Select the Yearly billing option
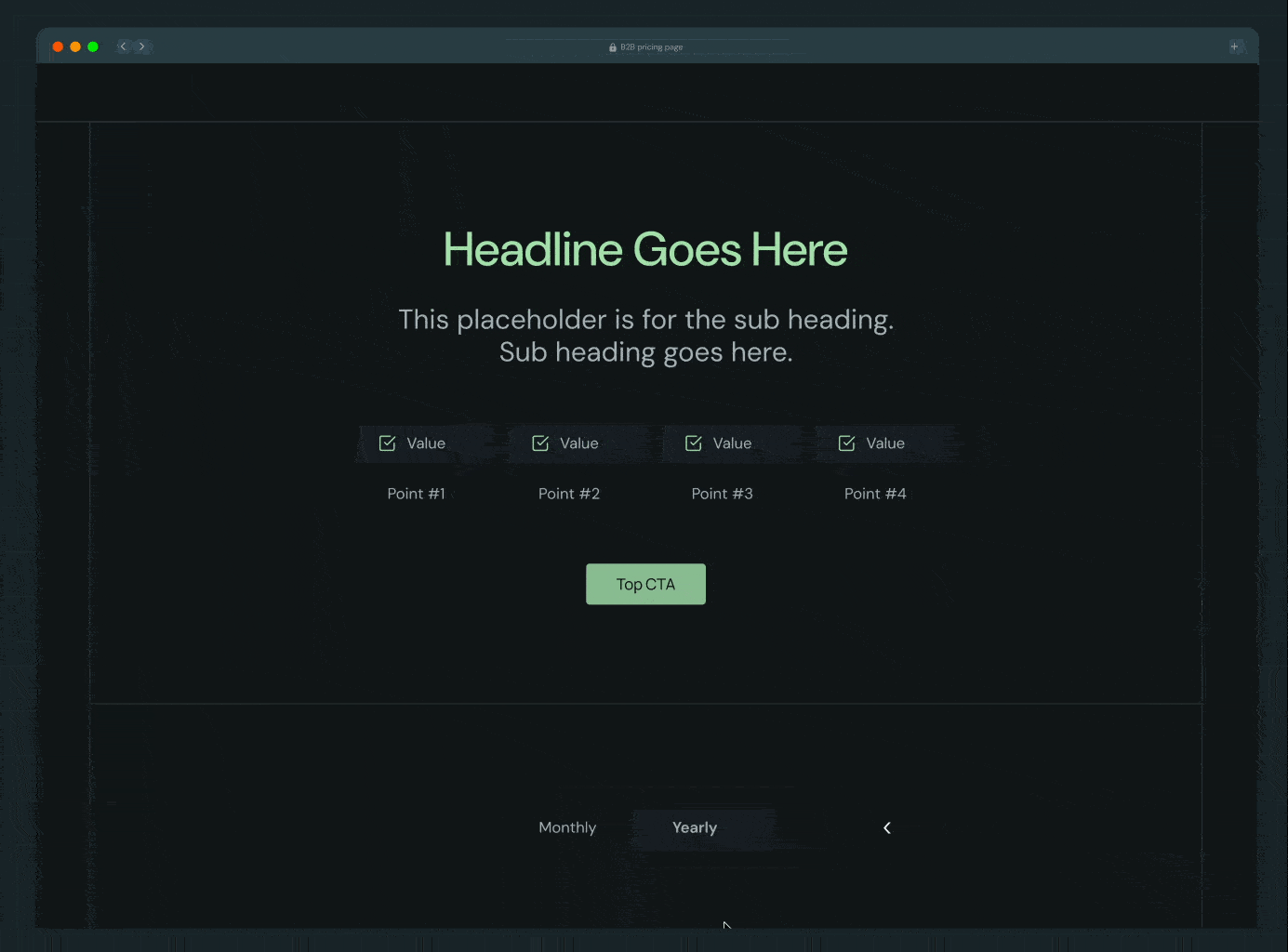The height and width of the screenshot is (952, 1288). pyautogui.click(x=695, y=827)
